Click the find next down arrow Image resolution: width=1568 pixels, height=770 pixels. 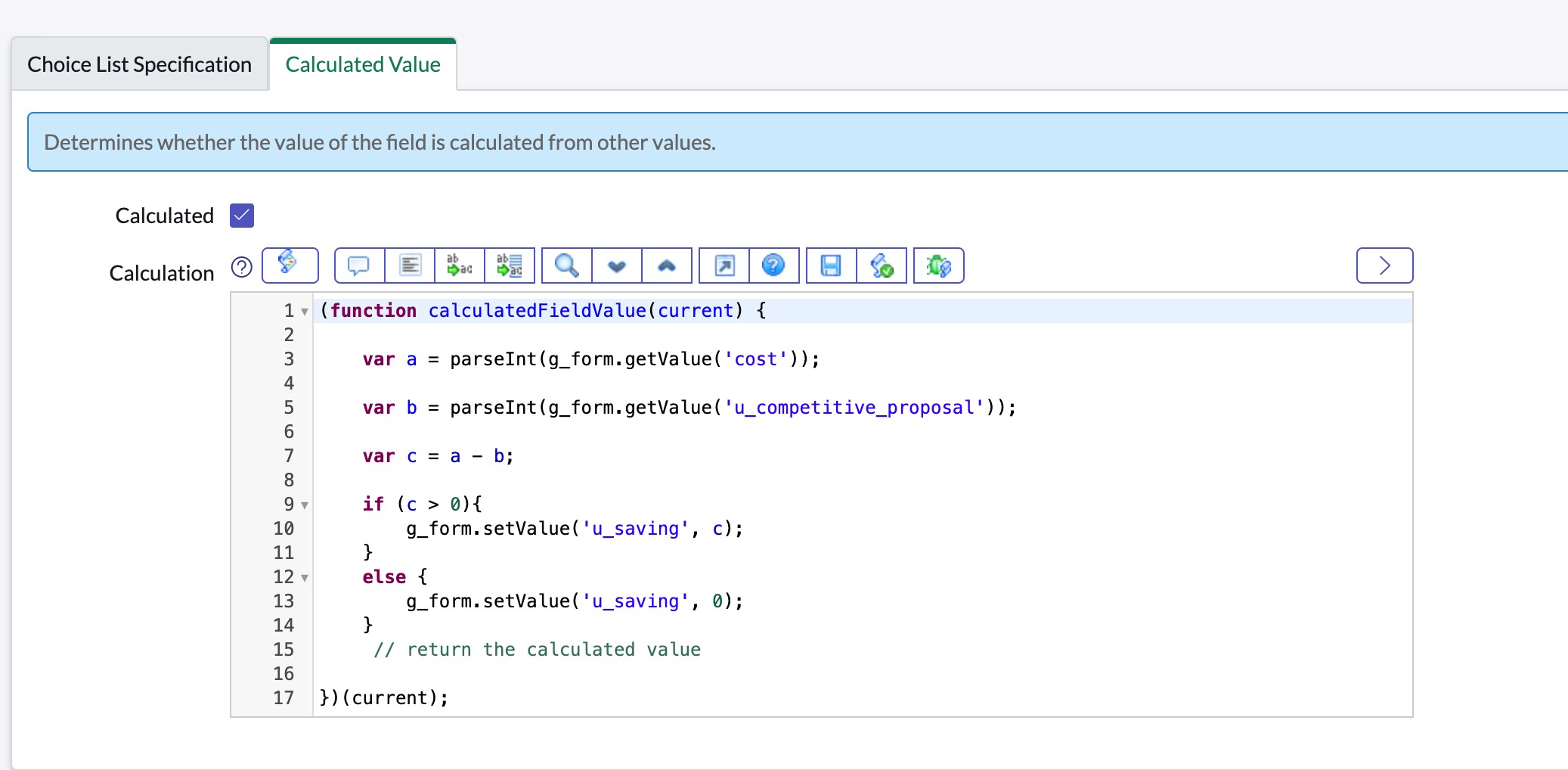click(617, 265)
